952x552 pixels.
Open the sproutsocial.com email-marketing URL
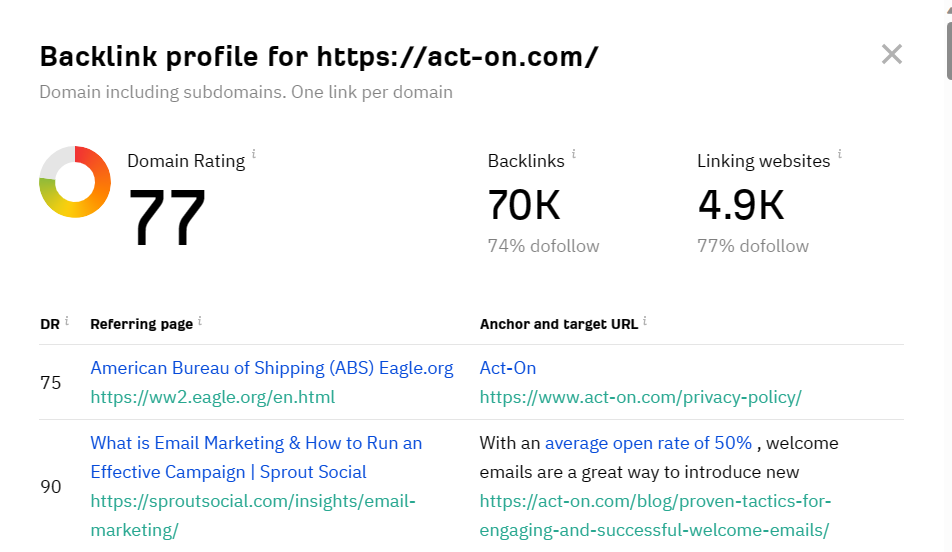[x=253, y=516]
